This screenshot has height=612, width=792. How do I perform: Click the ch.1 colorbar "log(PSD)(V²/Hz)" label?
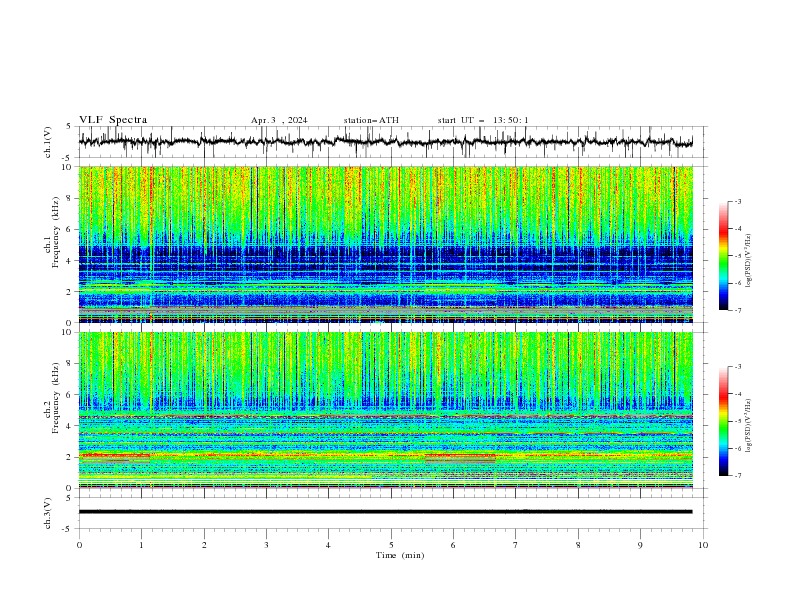pyautogui.click(x=748, y=261)
